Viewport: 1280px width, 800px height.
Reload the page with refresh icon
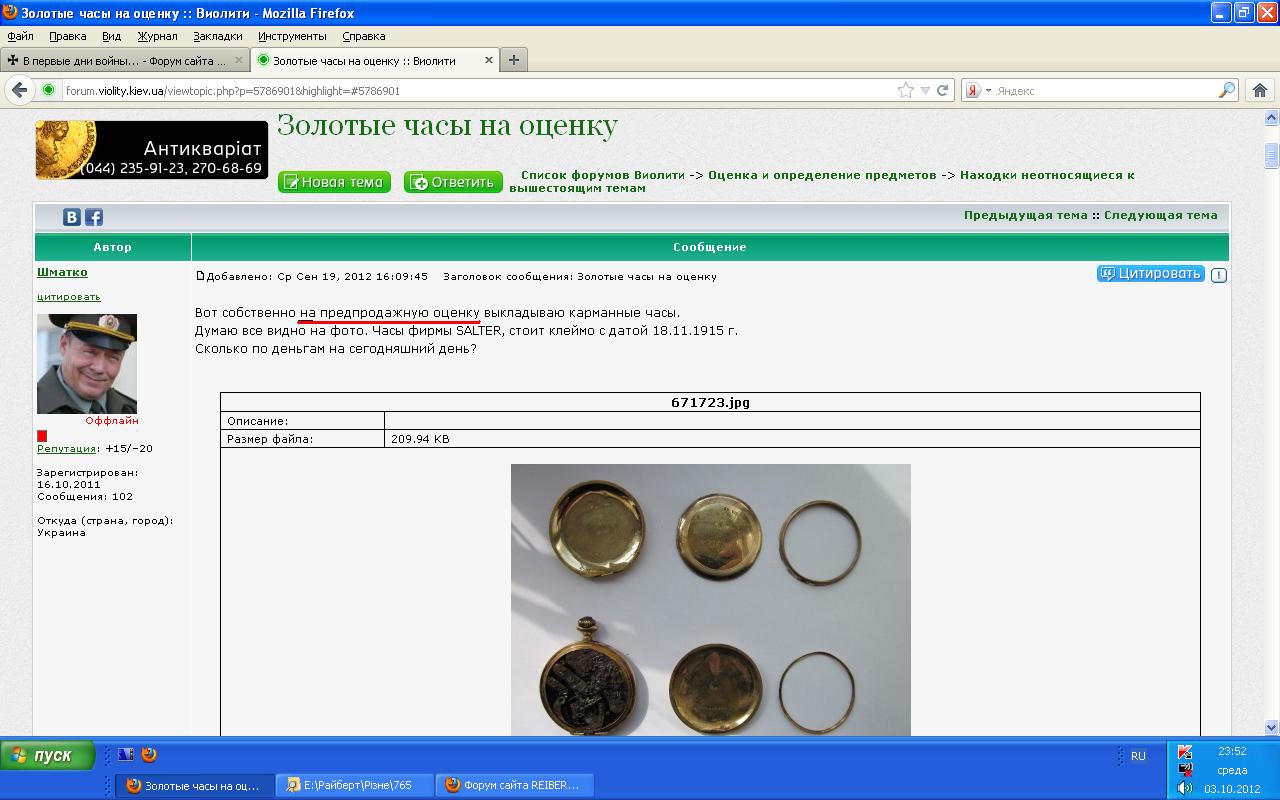pyautogui.click(x=942, y=90)
